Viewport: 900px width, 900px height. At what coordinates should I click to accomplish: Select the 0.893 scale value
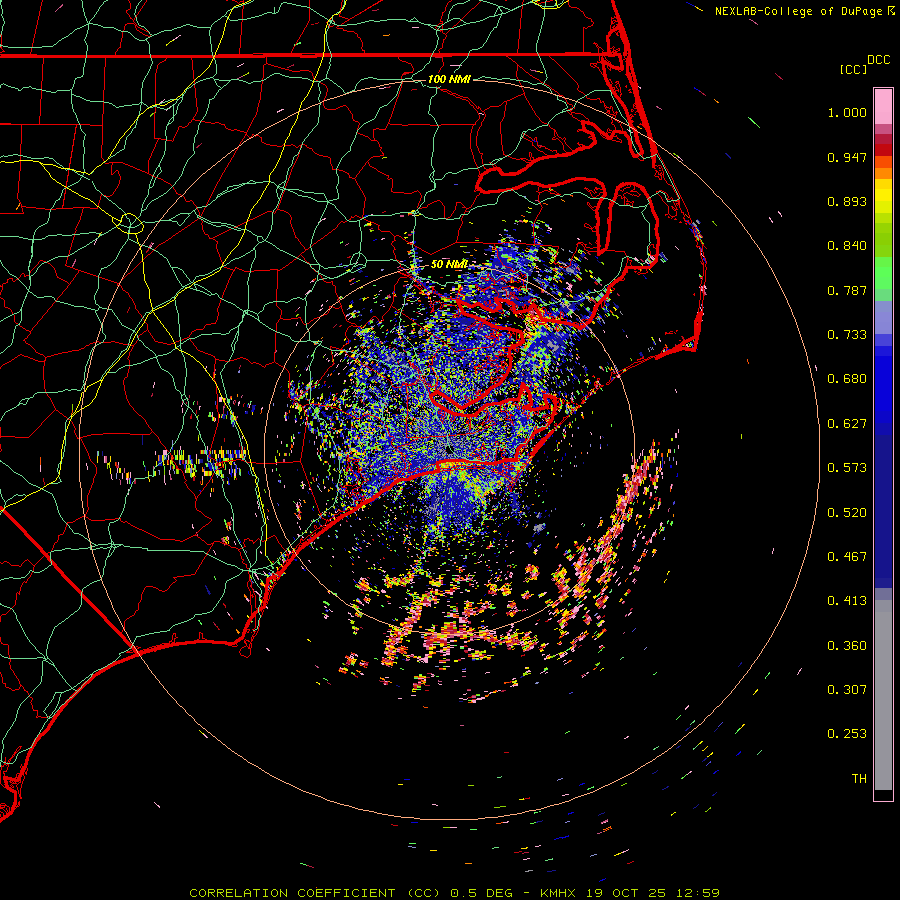point(847,201)
